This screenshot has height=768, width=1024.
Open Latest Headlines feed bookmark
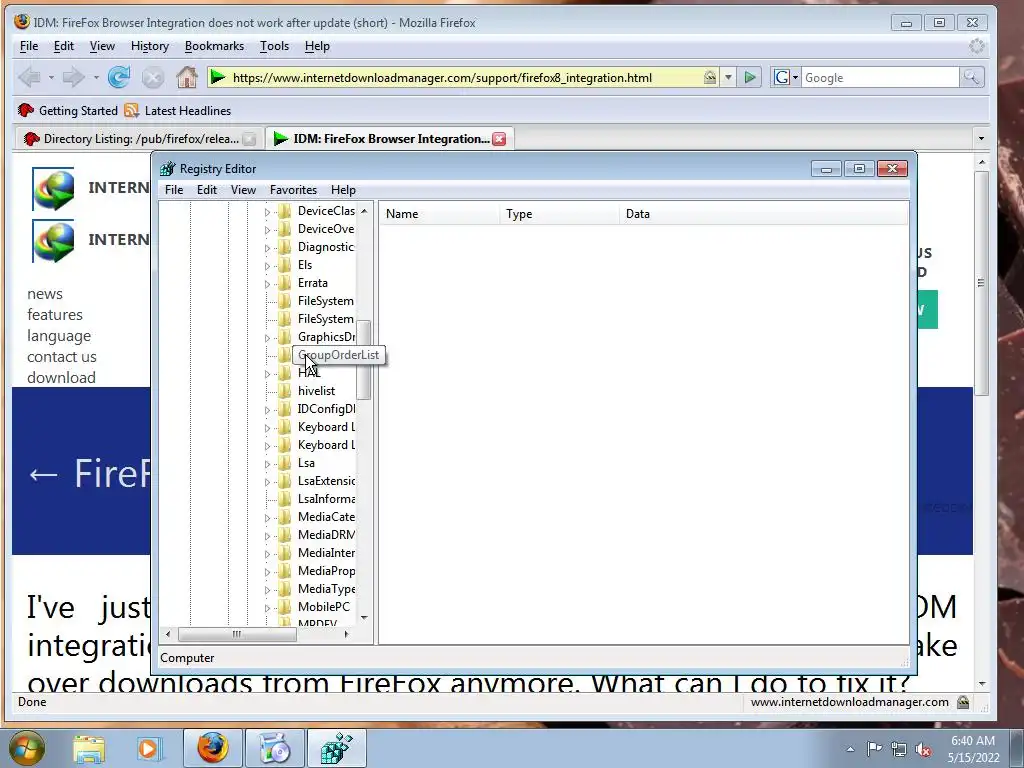coord(178,110)
